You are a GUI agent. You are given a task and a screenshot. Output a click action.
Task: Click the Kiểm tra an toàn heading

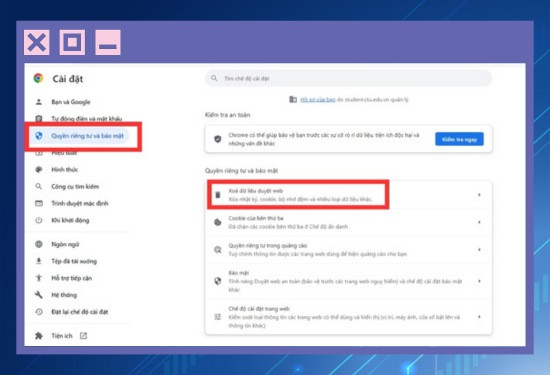227,115
